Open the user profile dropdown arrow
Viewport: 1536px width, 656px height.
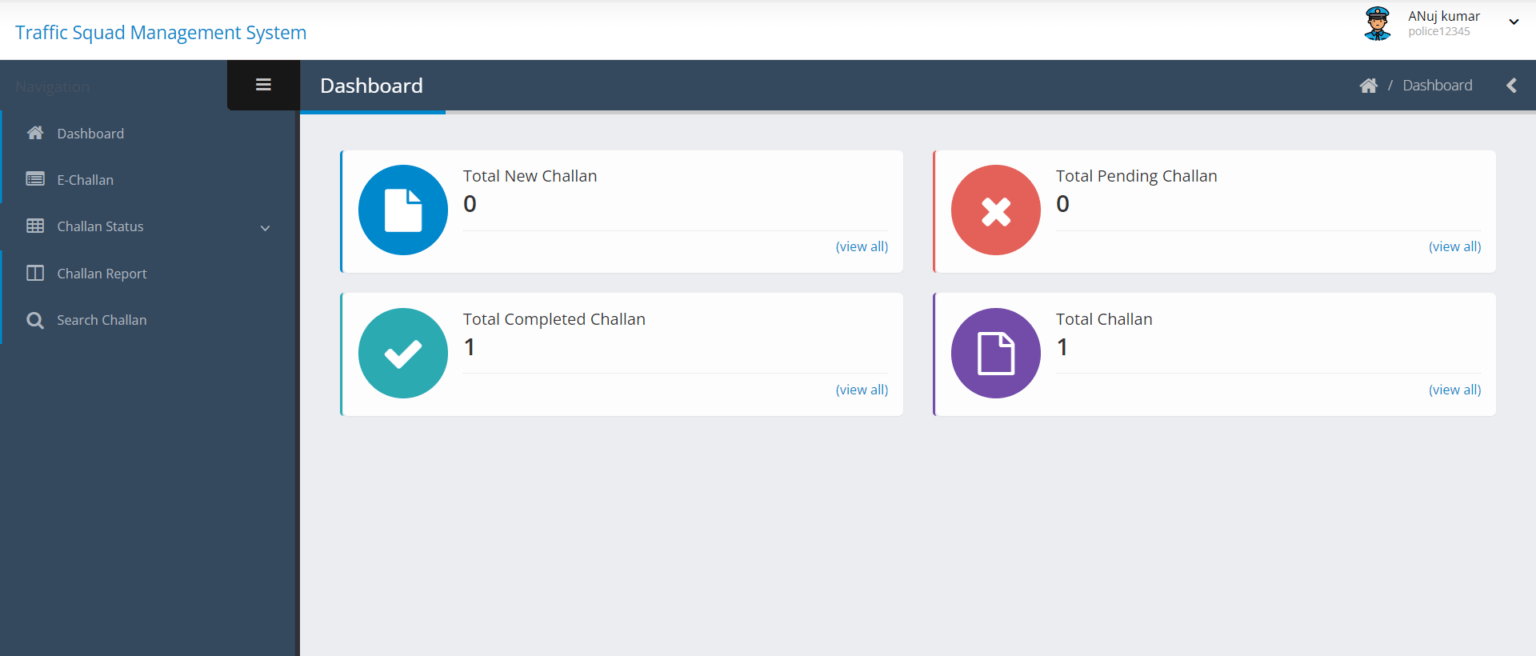(1514, 23)
